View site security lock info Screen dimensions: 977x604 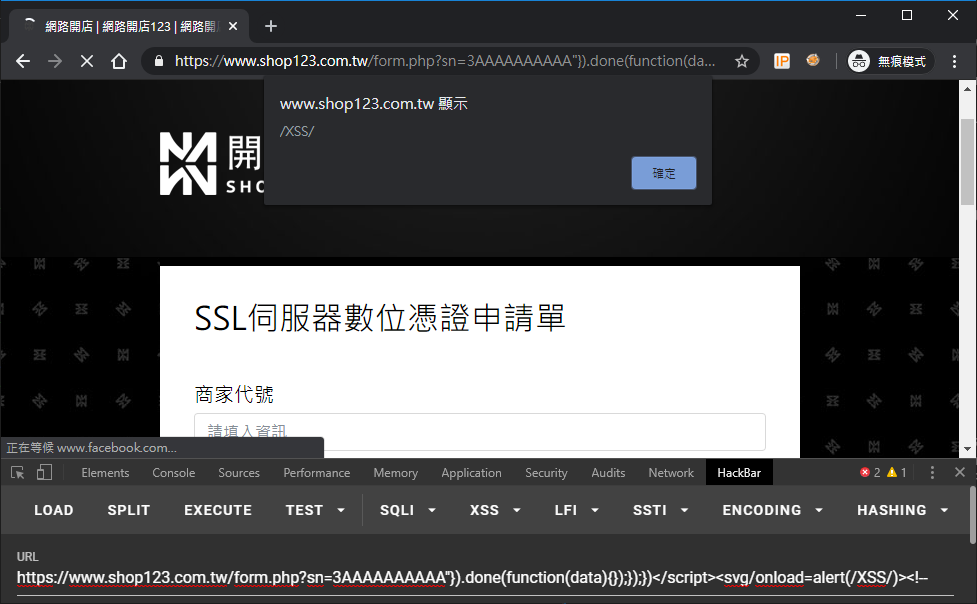pos(159,61)
